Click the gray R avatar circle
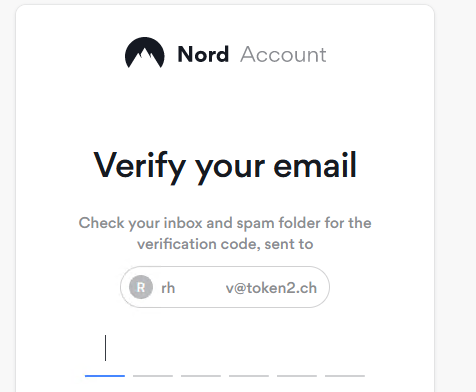The height and width of the screenshot is (392, 476). [x=141, y=287]
